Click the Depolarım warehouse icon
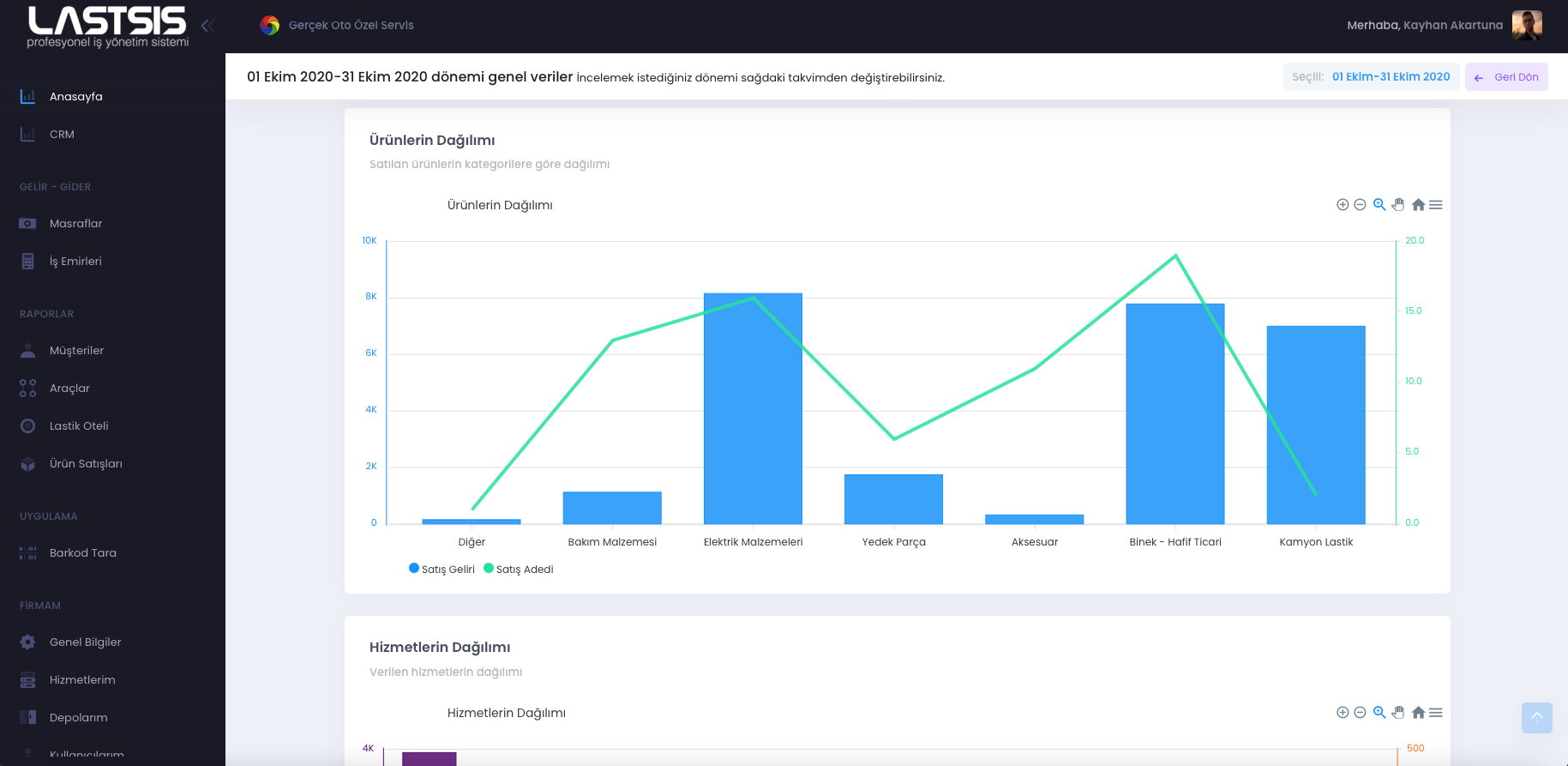 tap(27, 717)
